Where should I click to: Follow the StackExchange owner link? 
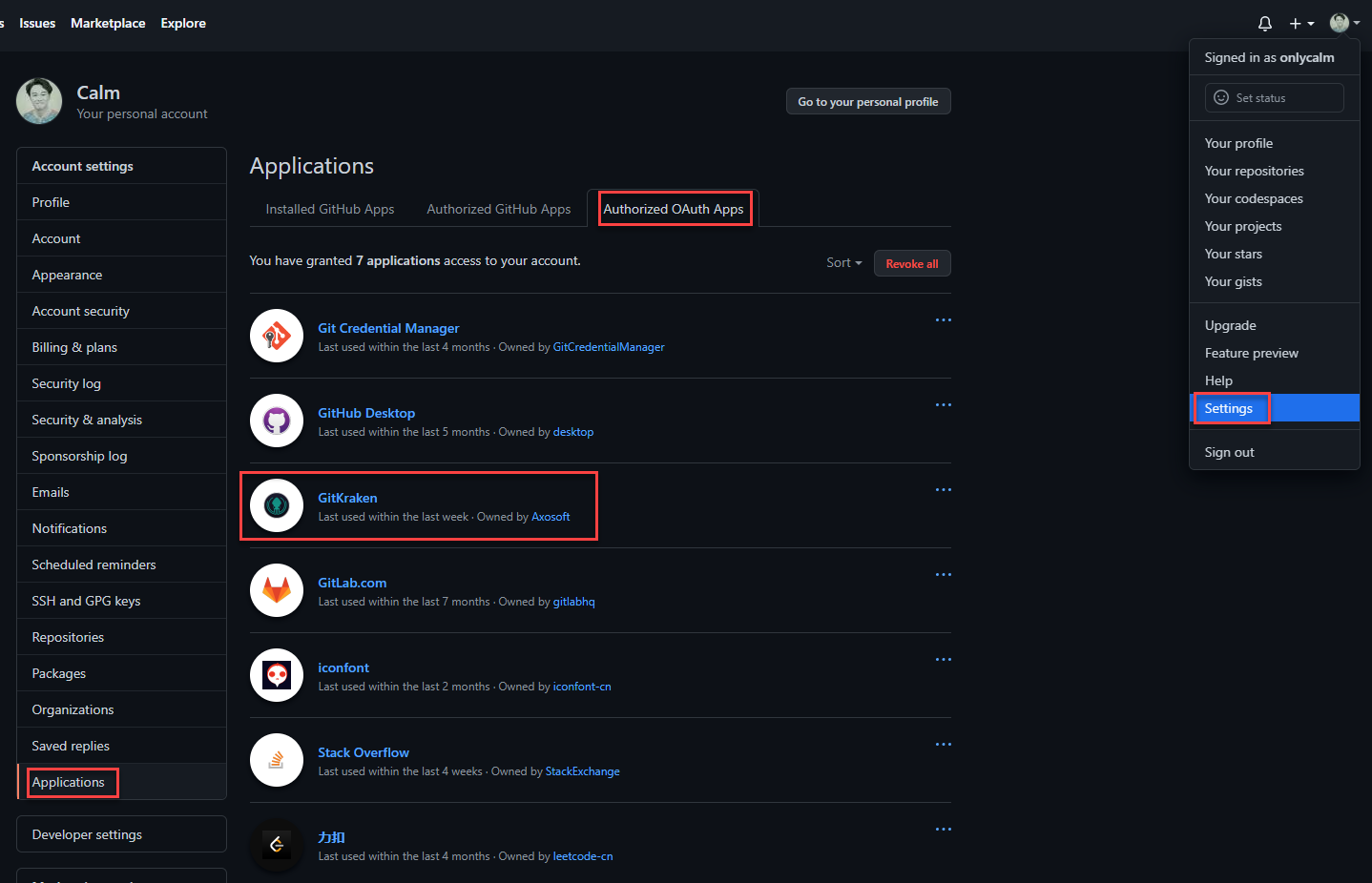[582, 771]
